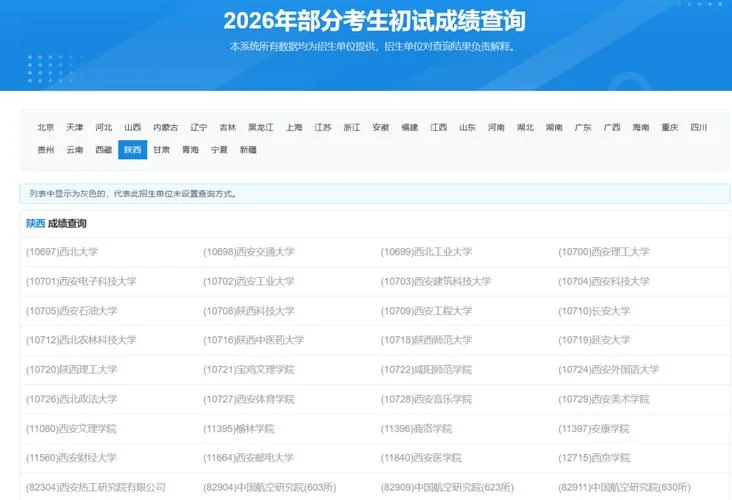Image resolution: width=732 pixels, height=500 pixels.
Task: Select (10728)西安音乐学院 entry
Action: point(426,399)
